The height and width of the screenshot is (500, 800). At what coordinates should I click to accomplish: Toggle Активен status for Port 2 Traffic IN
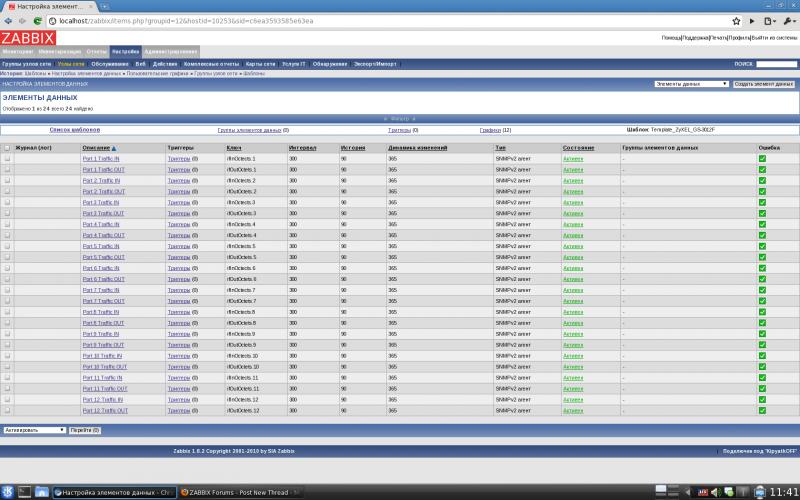coord(573,181)
